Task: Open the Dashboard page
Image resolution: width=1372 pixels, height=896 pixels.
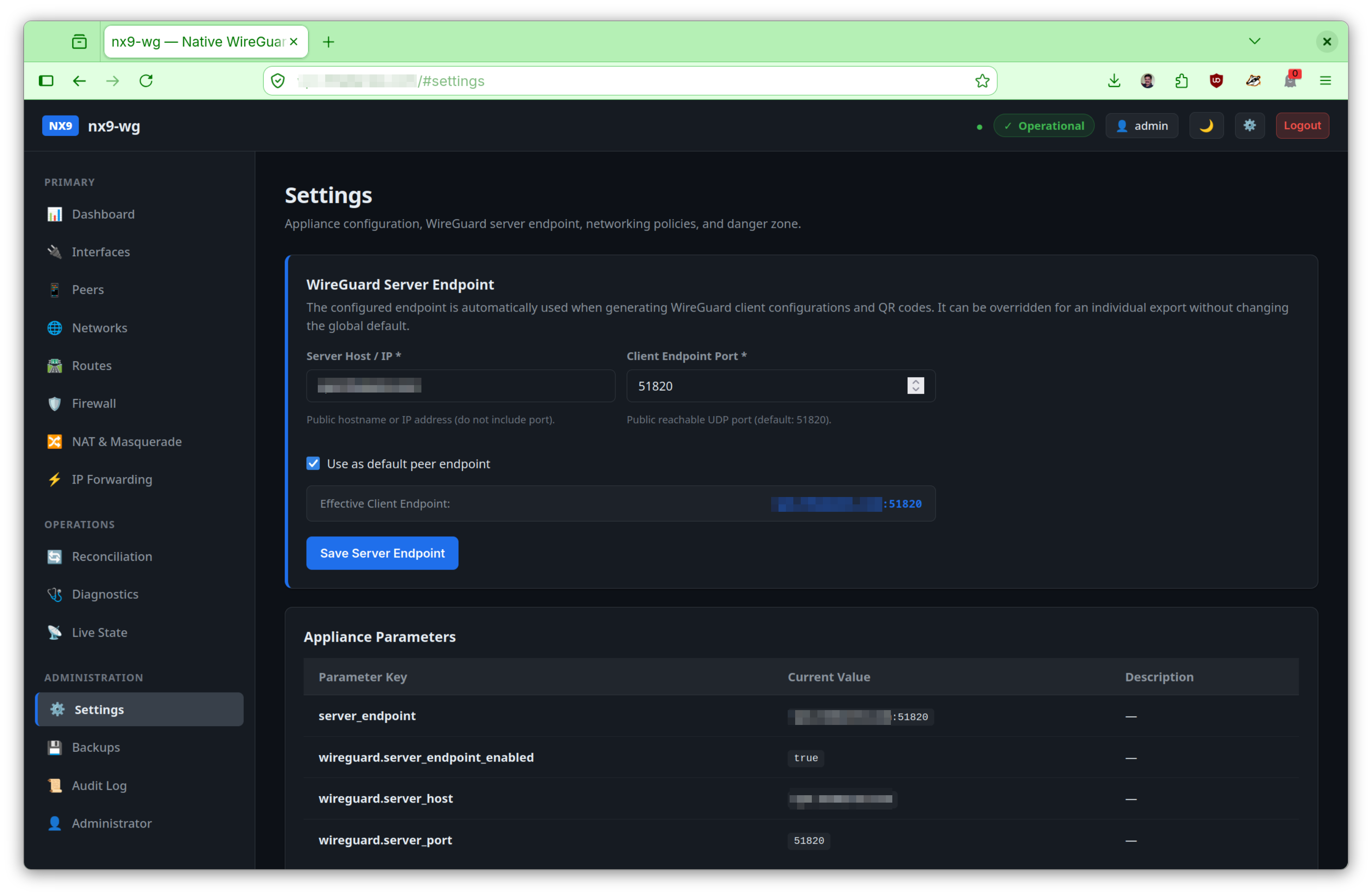Action: (139, 215)
